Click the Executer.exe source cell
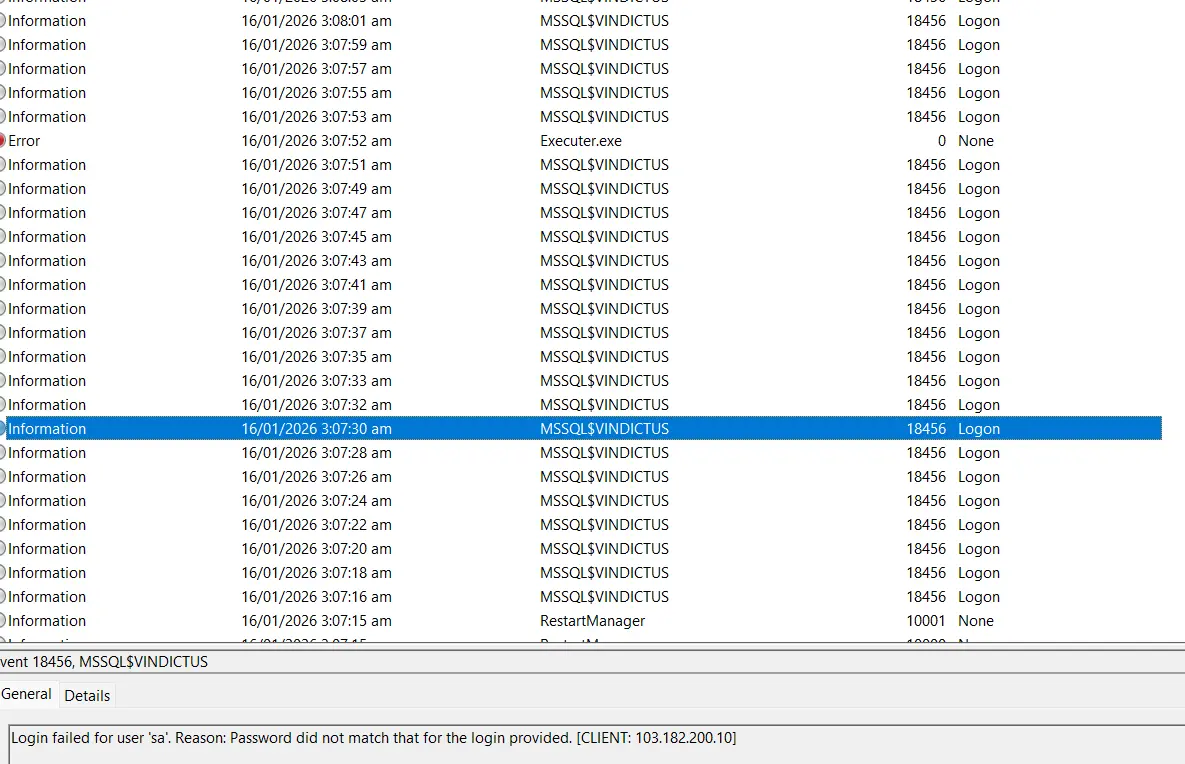The height and width of the screenshot is (764, 1185). [580, 141]
